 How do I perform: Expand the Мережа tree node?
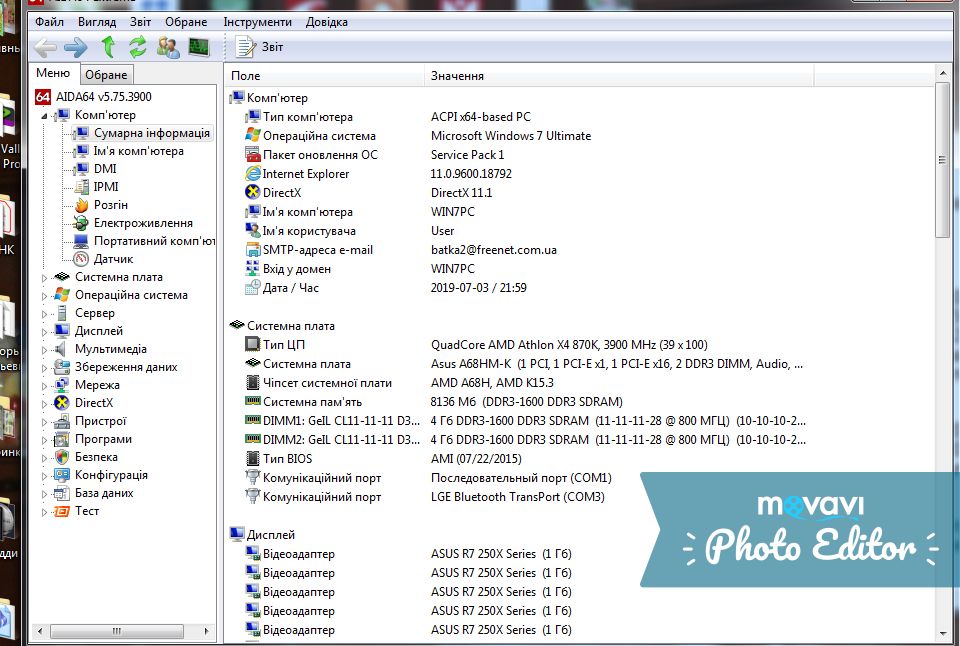[x=44, y=386]
